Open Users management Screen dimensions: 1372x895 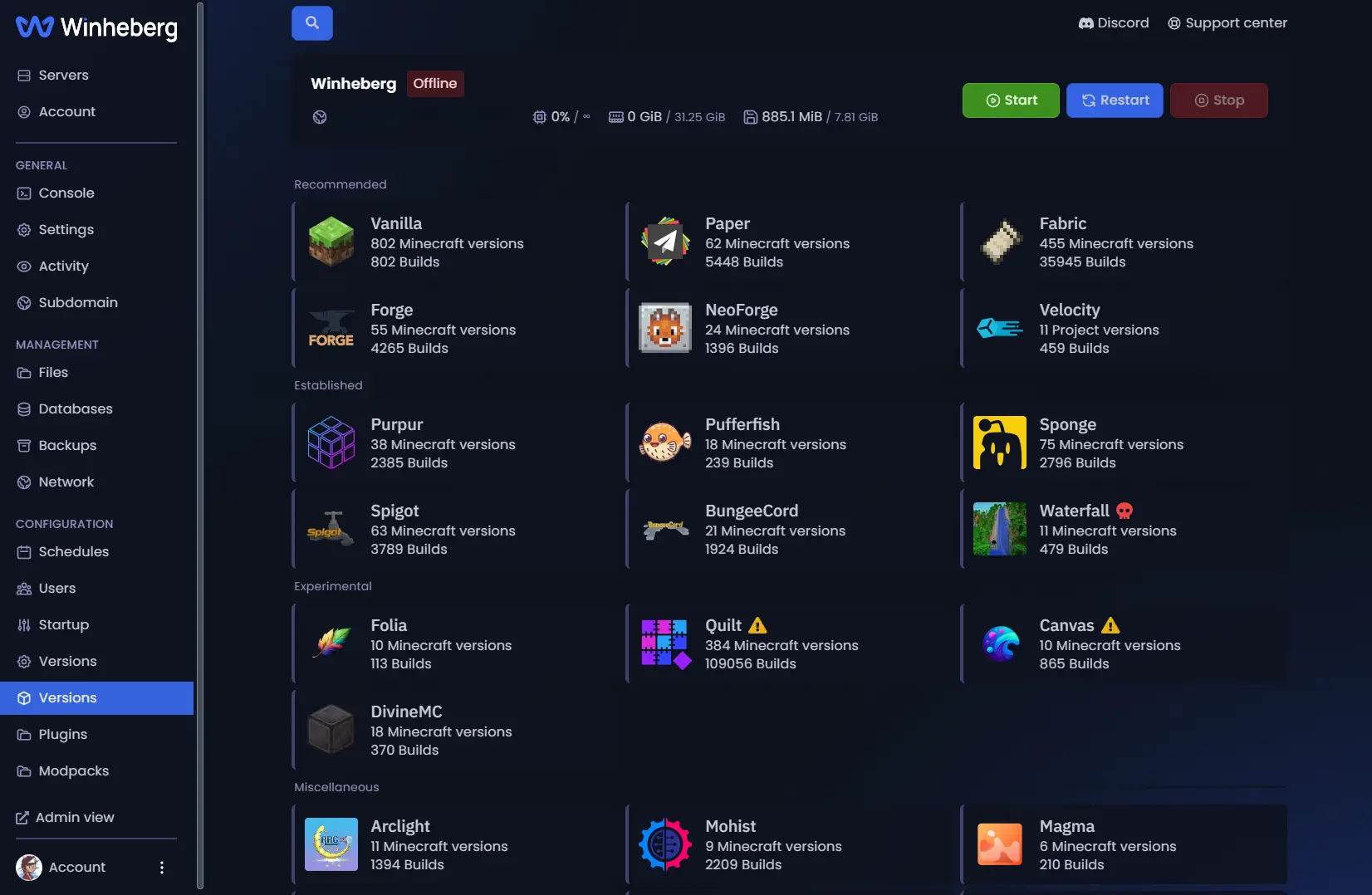click(x=97, y=589)
